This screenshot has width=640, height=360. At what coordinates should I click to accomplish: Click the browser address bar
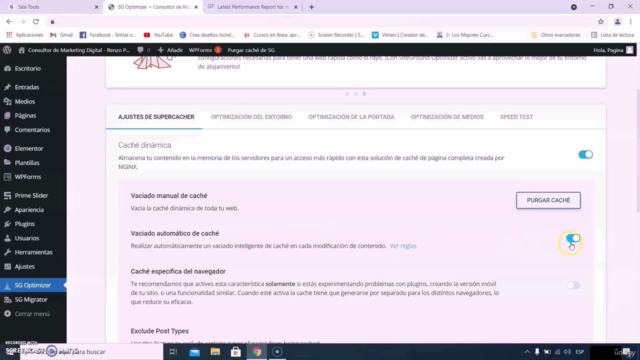322,22
